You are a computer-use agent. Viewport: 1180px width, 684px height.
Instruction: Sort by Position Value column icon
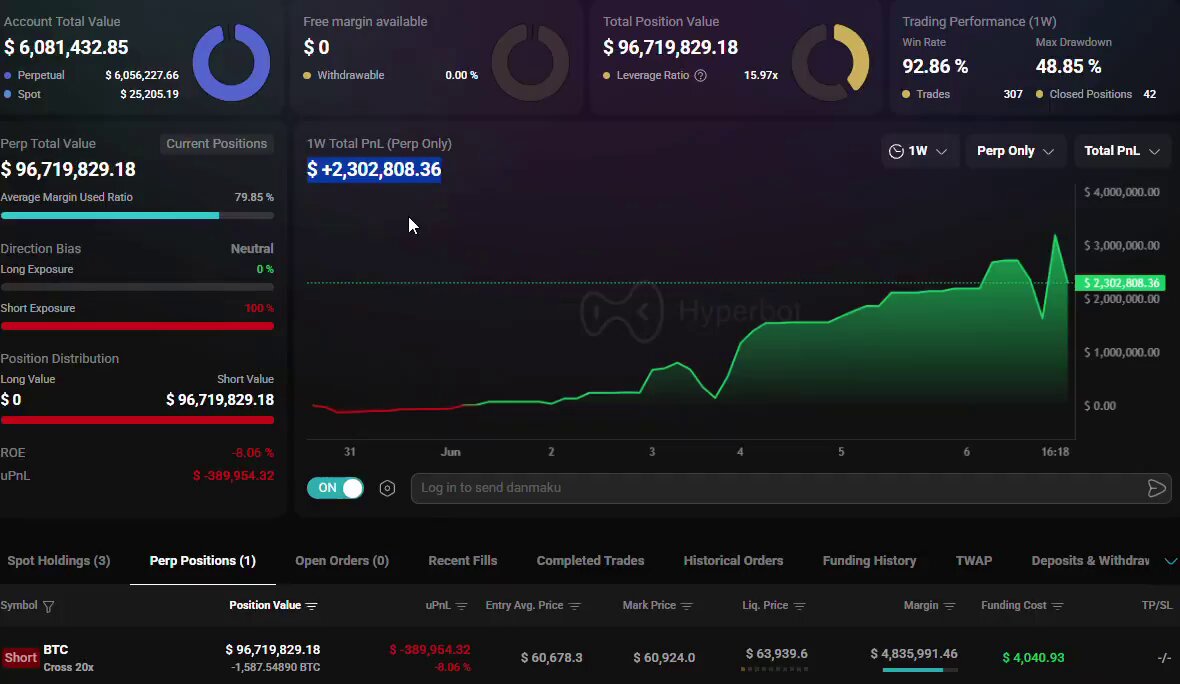point(312,606)
